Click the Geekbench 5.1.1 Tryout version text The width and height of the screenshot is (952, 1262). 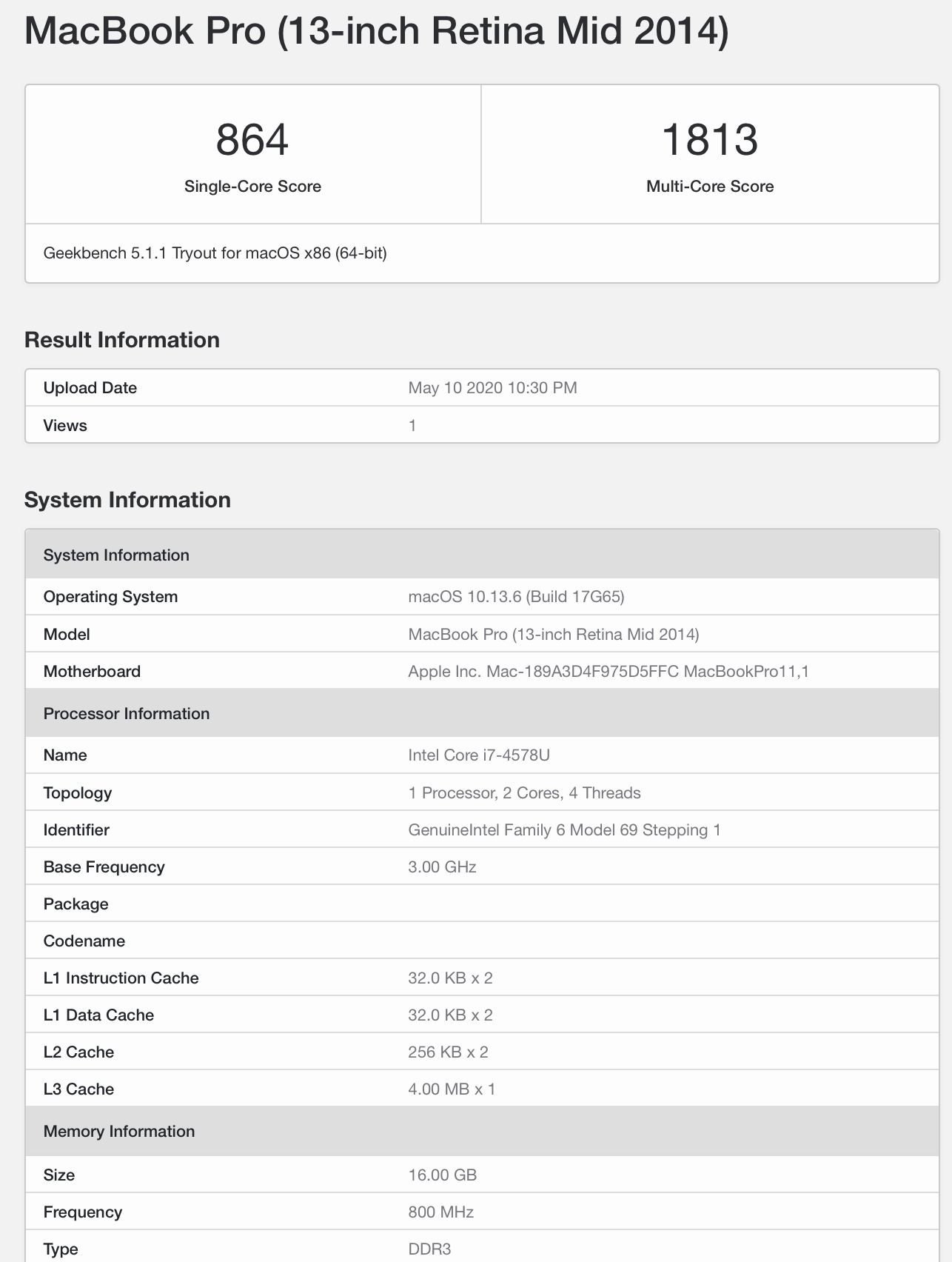pos(215,253)
